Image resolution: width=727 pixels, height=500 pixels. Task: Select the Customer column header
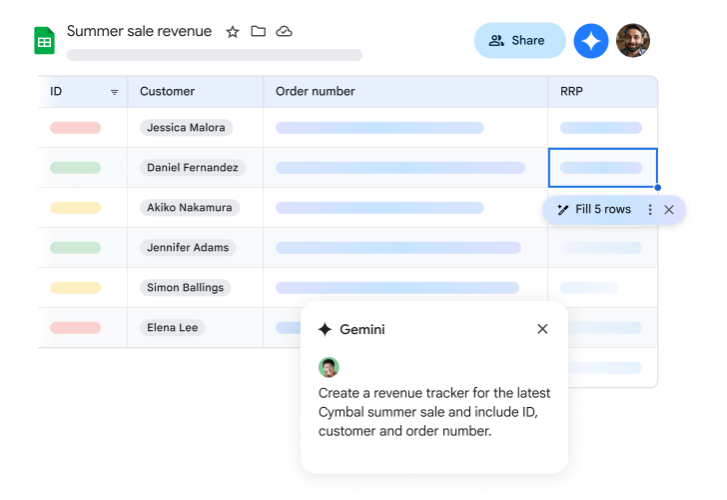tap(167, 92)
